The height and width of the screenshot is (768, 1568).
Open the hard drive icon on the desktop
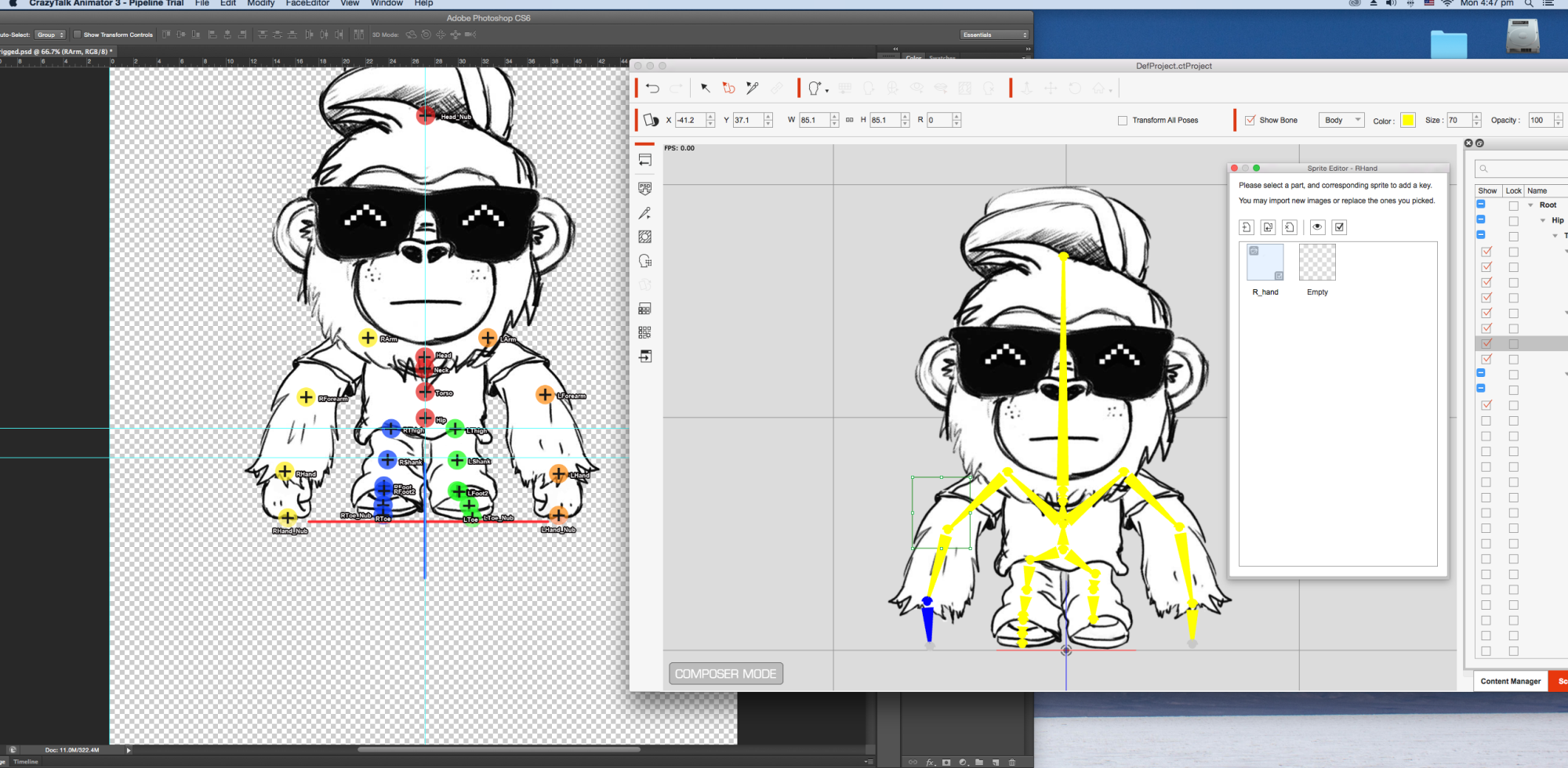[1523, 35]
